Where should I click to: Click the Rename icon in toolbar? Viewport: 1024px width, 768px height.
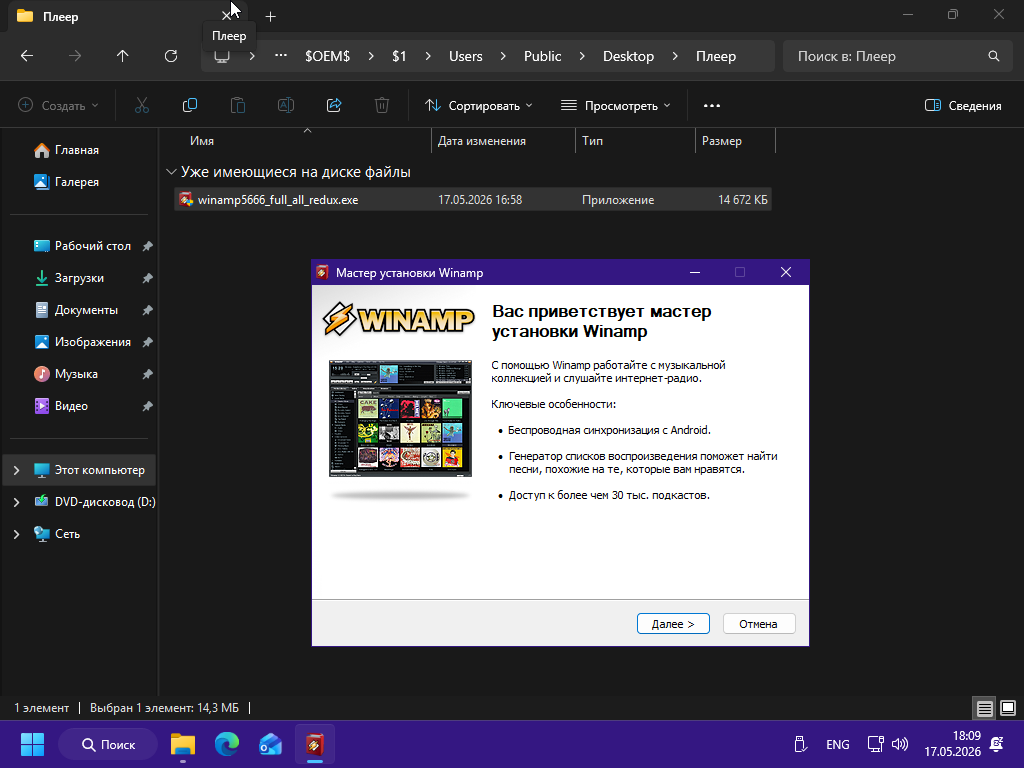(286, 105)
